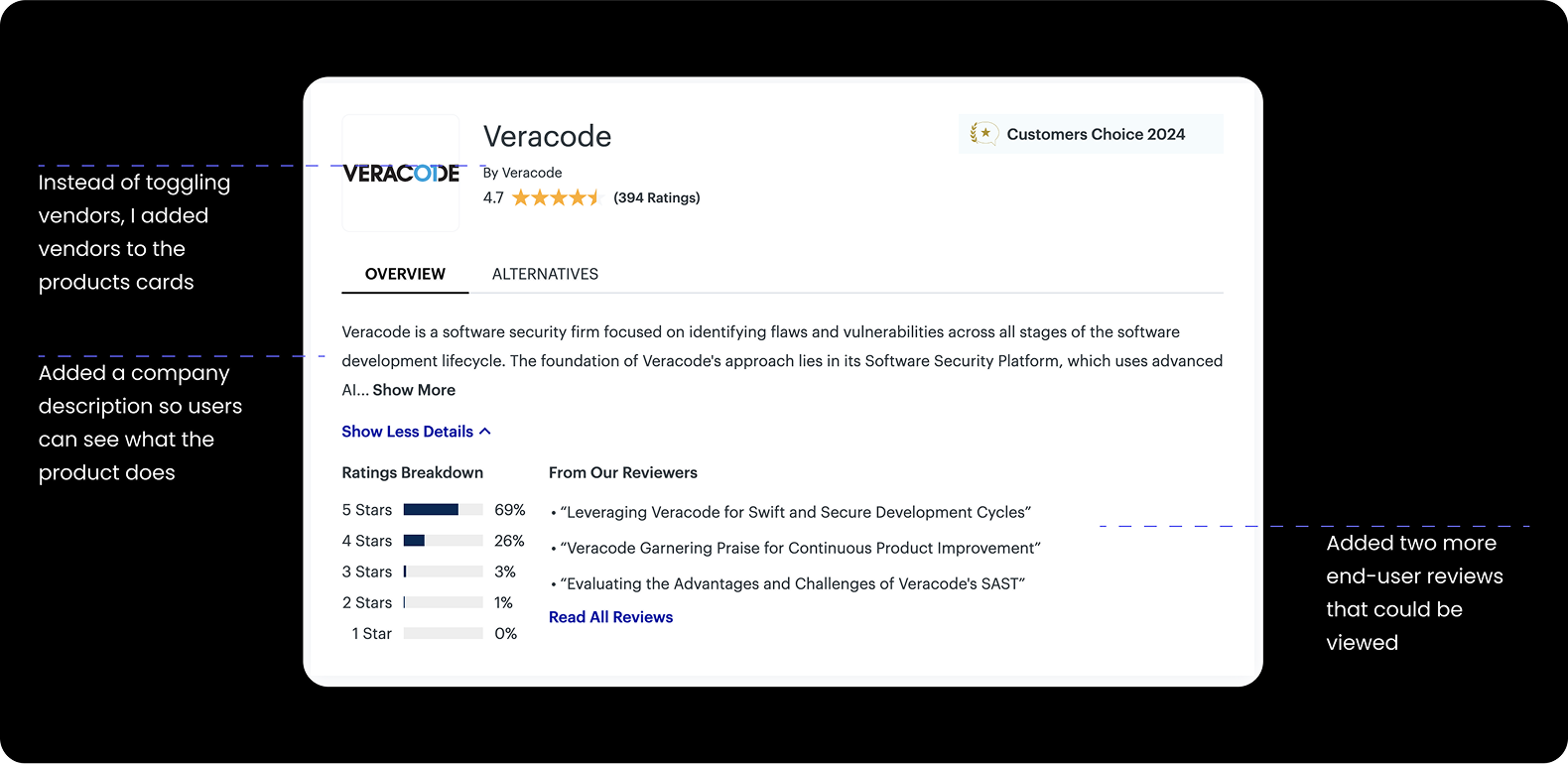Click the 2 Stars rating bar

pos(443,602)
